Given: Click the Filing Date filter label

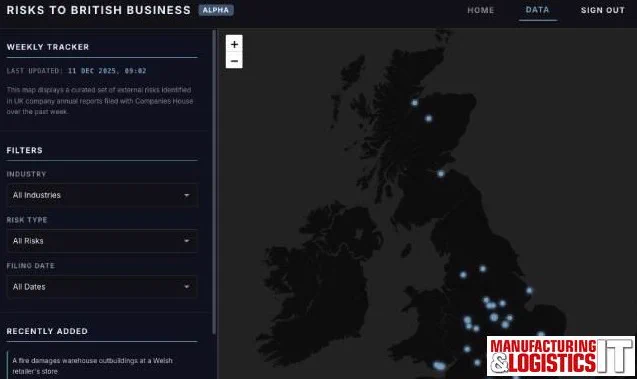Looking at the screenshot, I should coord(30,266).
